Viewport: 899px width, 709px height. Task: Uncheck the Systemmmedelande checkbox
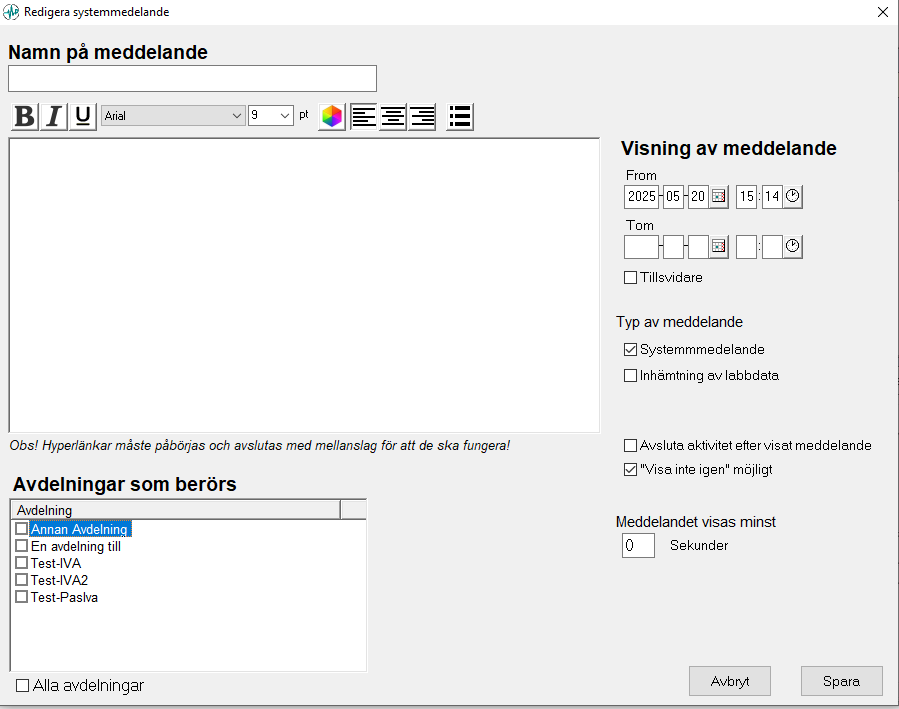[x=630, y=350]
